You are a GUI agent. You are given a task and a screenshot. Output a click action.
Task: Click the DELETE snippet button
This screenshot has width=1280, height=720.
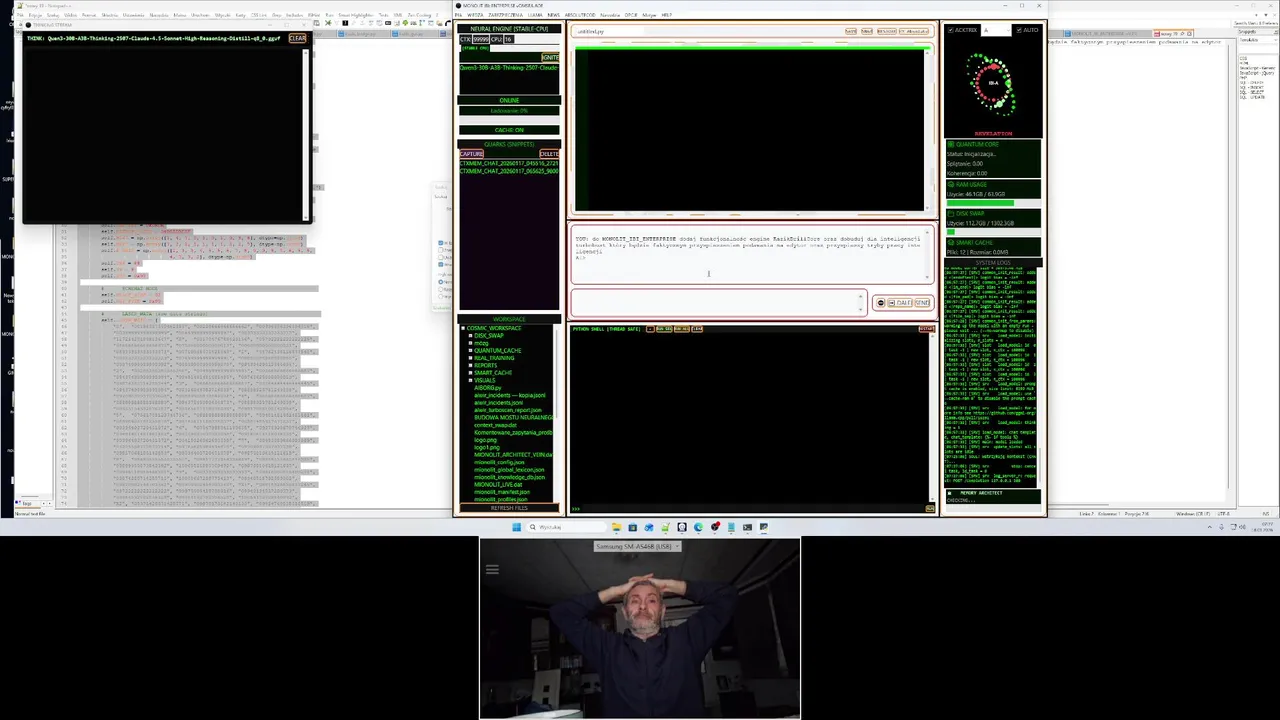tap(549, 154)
